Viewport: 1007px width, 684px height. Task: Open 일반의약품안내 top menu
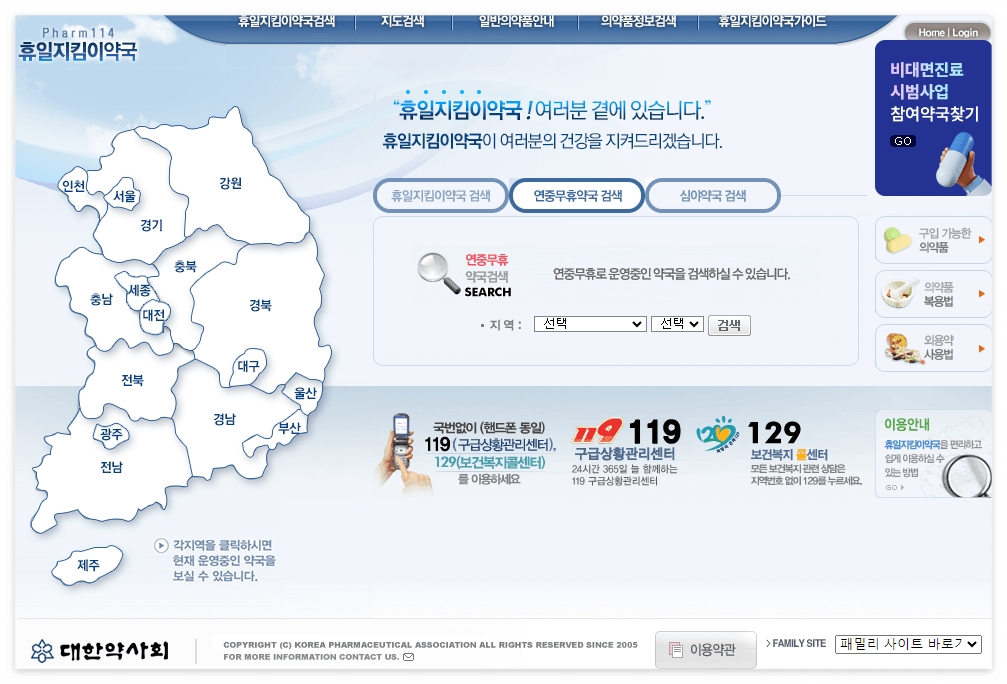coord(516,21)
